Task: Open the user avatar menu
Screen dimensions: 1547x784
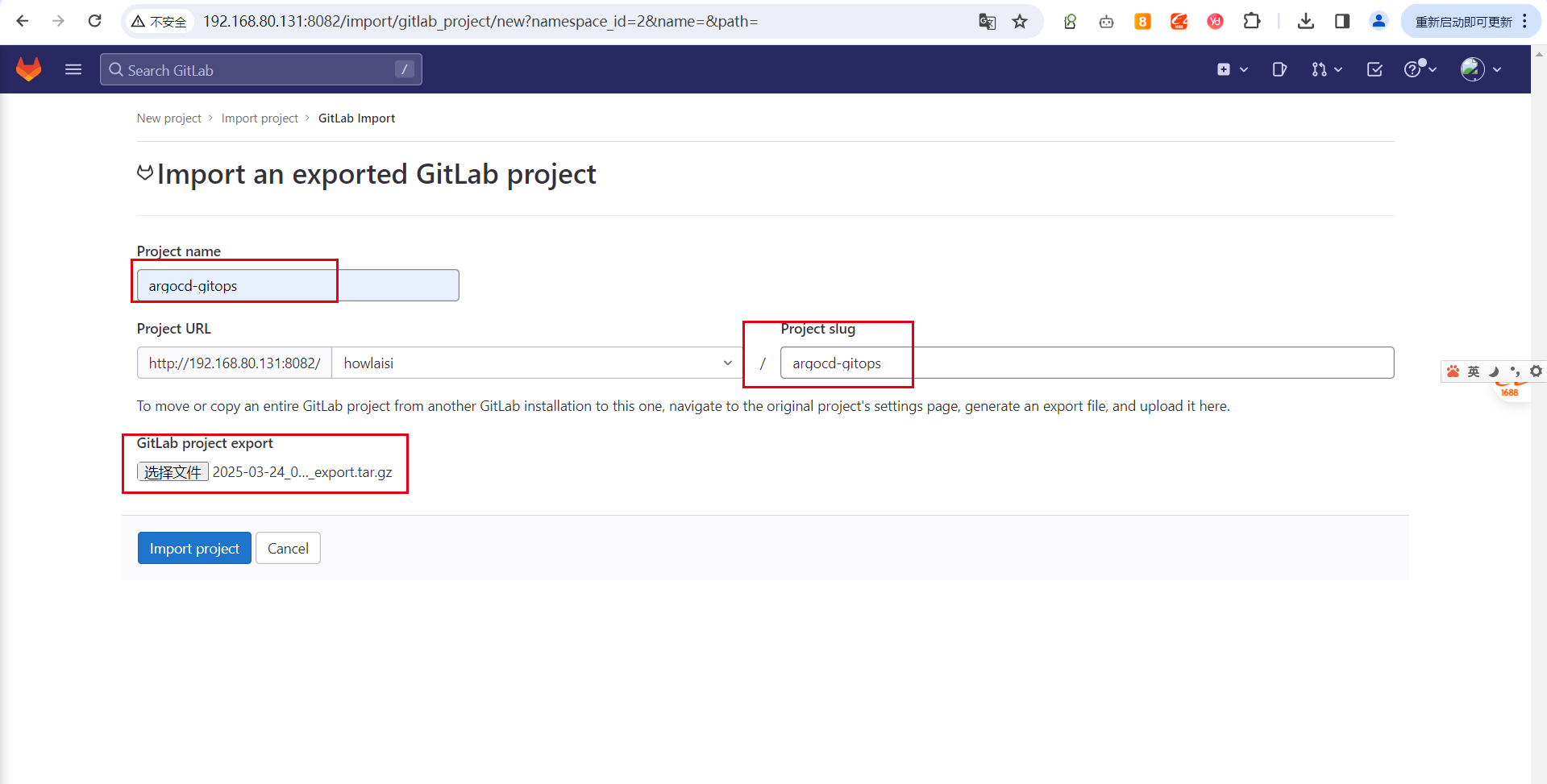Action: coord(1481,69)
